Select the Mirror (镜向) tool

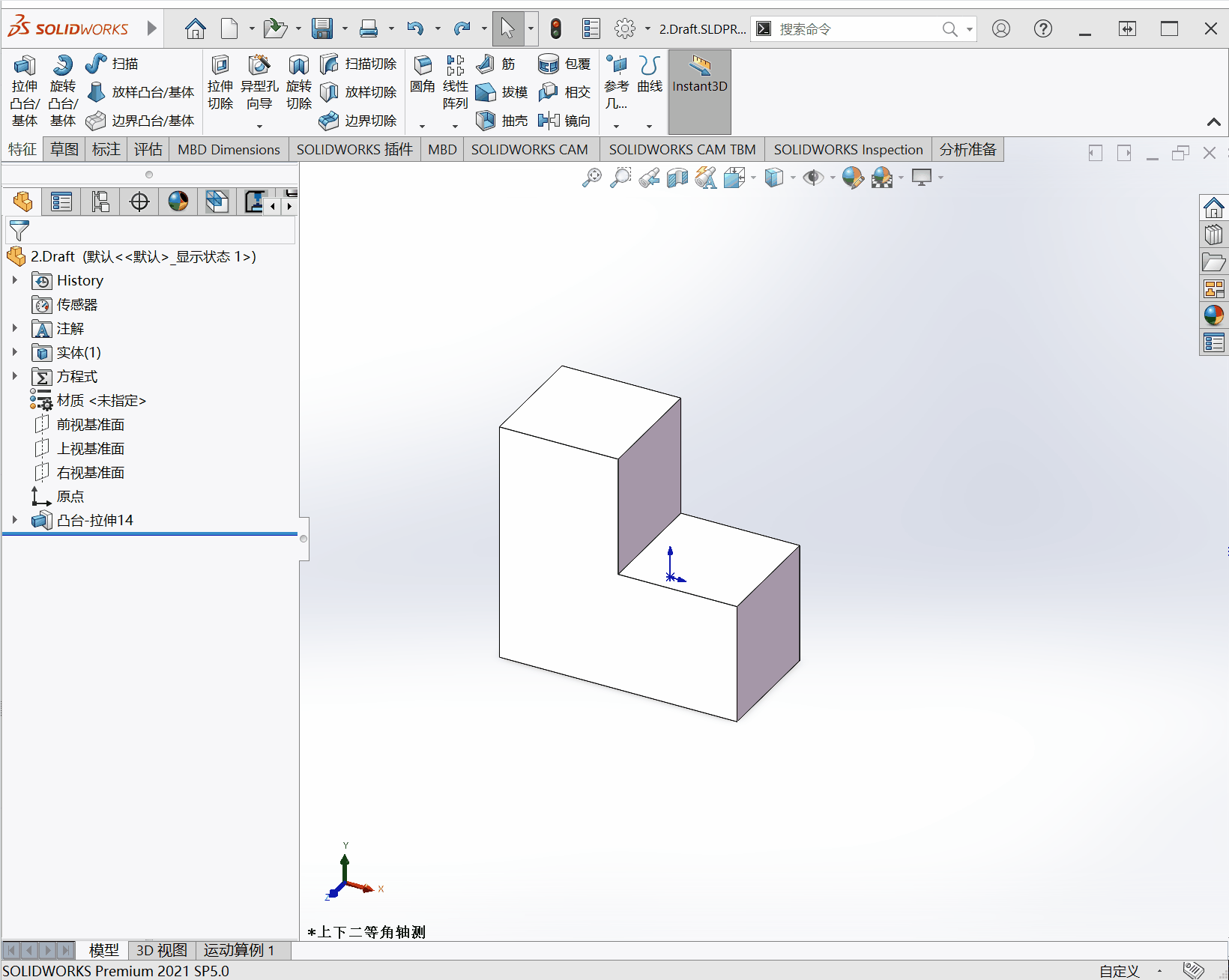click(564, 121)
